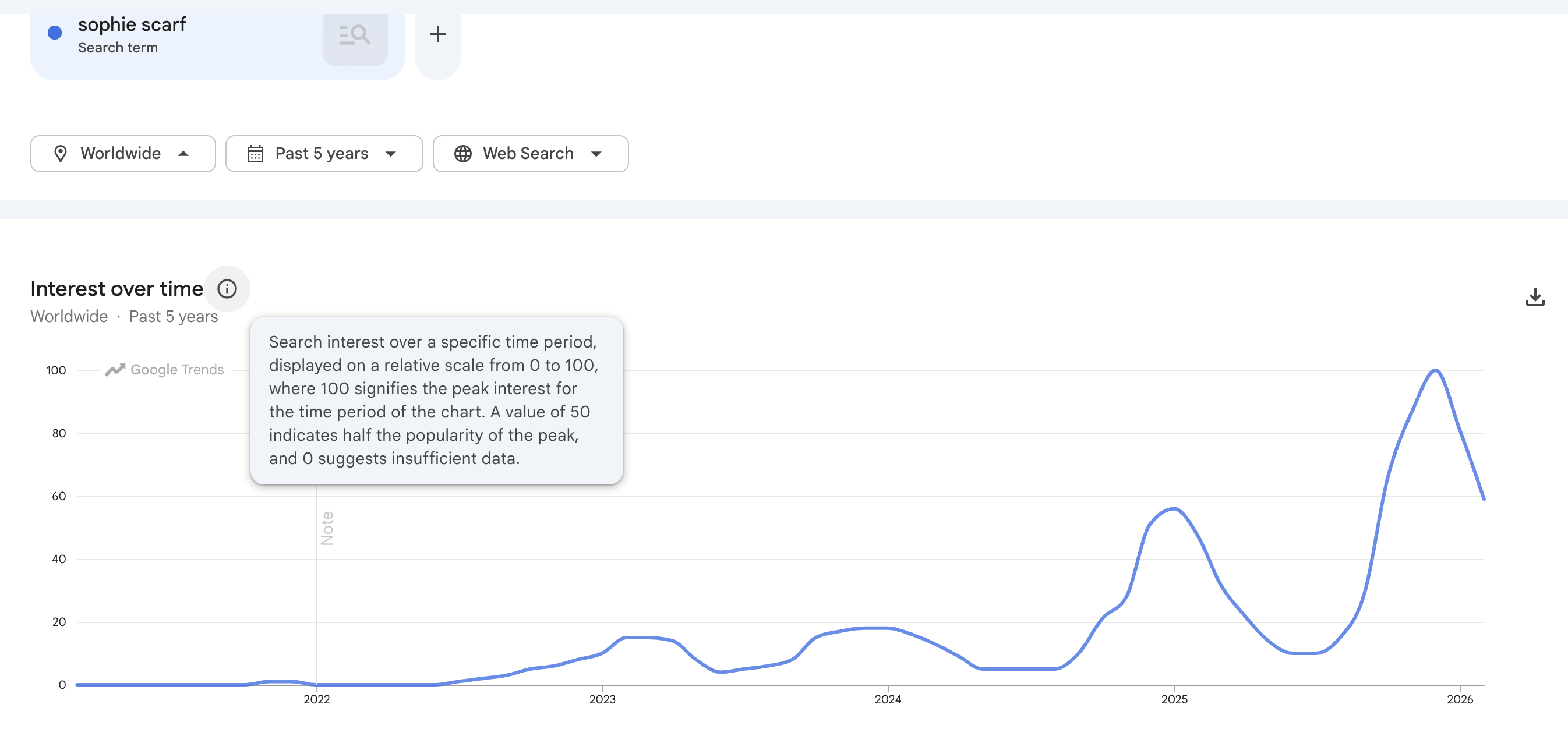Screen dimensions: 1568x736
Task: Click the add comparison plus icon
Action: [437, 33]
